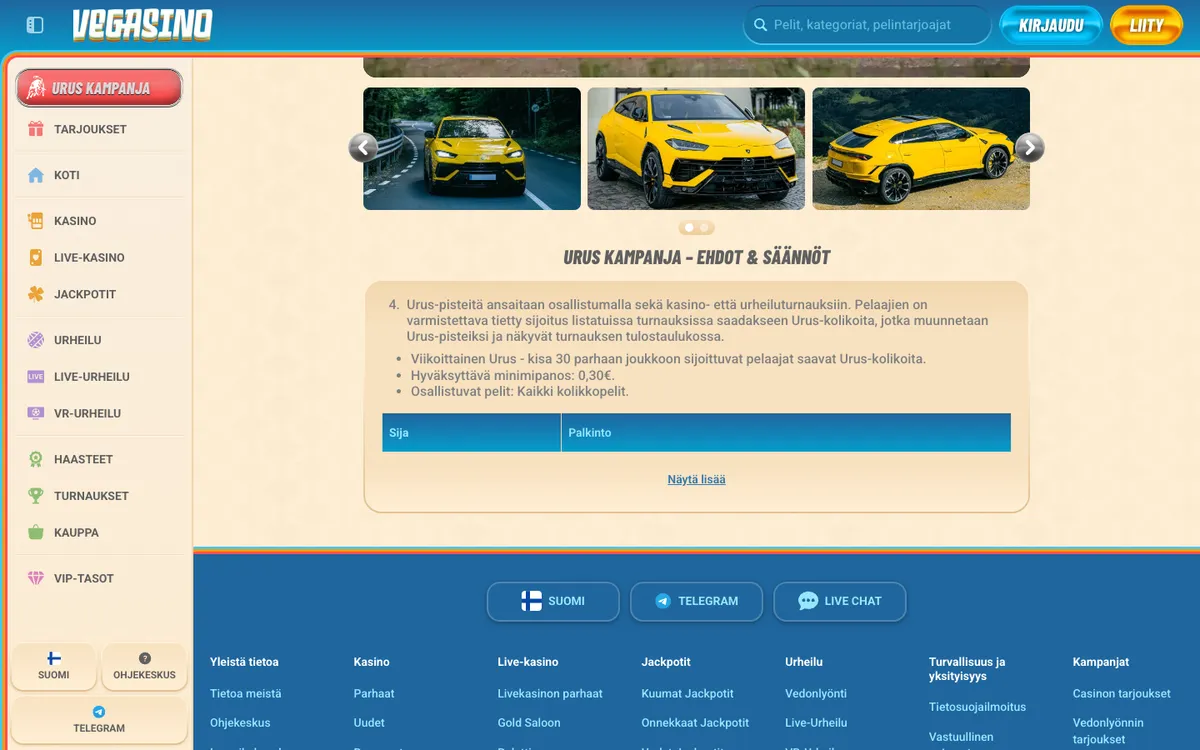The image size is (1200, 750).
Task: Open the yellow Urus forest road photo
Action: [x=472, y=149]
